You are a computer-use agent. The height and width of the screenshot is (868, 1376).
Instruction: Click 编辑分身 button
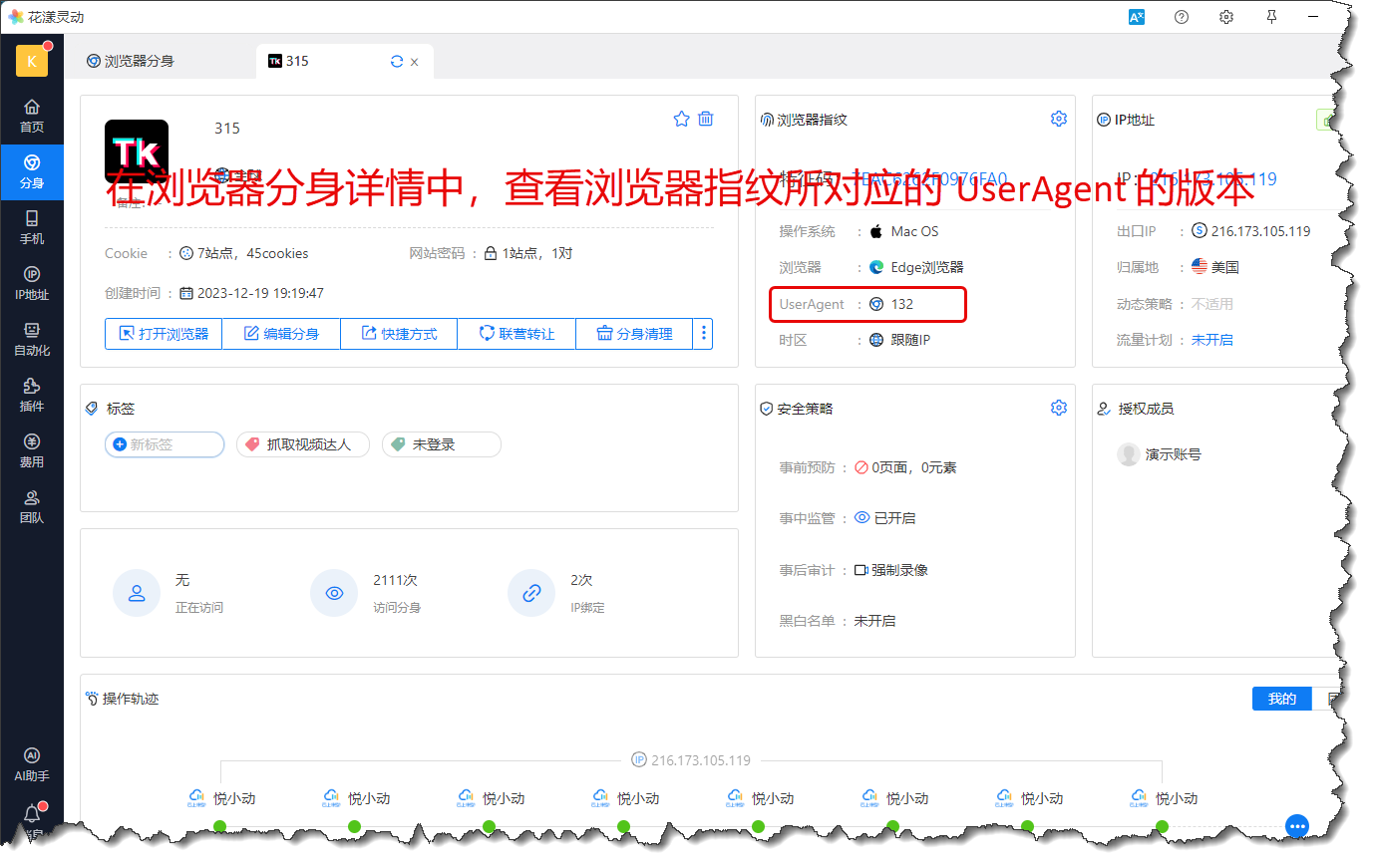pyautogui.click(x=281, y=334)
